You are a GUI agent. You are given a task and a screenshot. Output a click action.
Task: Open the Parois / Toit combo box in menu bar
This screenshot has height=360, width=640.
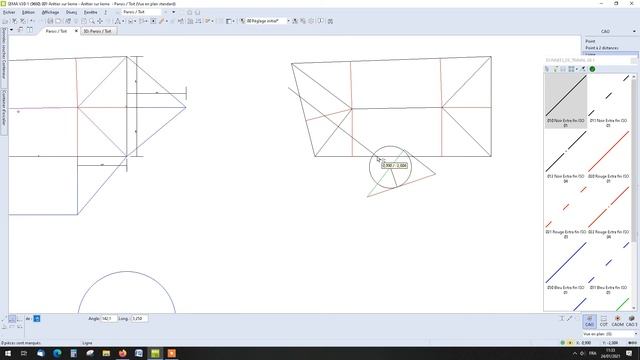click(x=142, y=12)
